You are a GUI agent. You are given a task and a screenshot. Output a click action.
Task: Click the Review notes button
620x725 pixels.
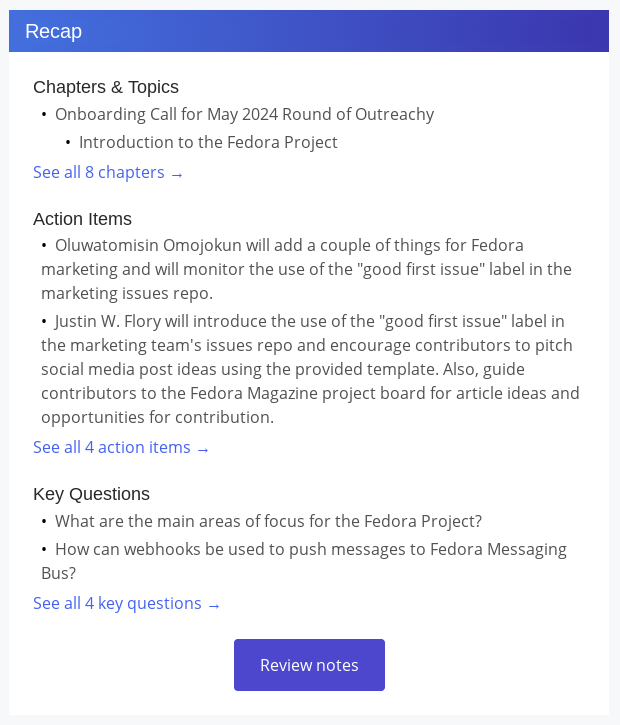(309, 665)
